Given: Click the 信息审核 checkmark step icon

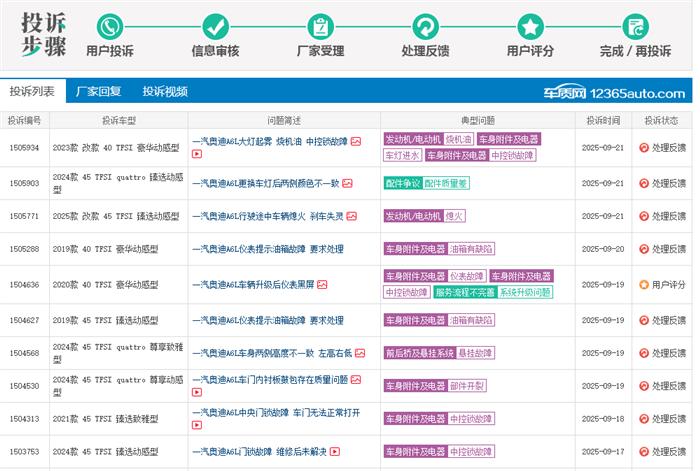Looking at the screenshot, I should click(x=215, y=26).
